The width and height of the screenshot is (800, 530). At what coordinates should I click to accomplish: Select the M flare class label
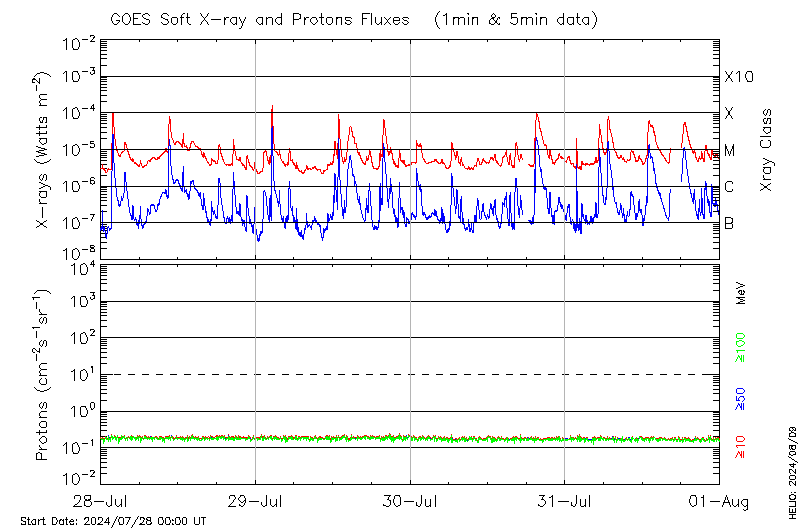pos(730,151)
